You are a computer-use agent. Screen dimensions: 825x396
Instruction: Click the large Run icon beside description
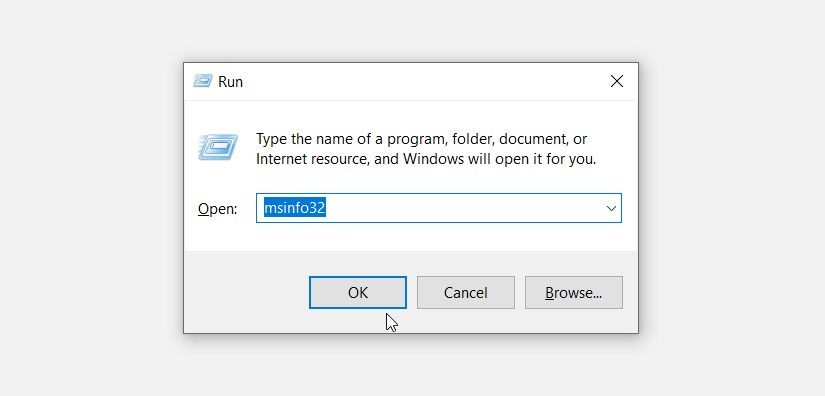pyautogui.click(x=218, y=147)
